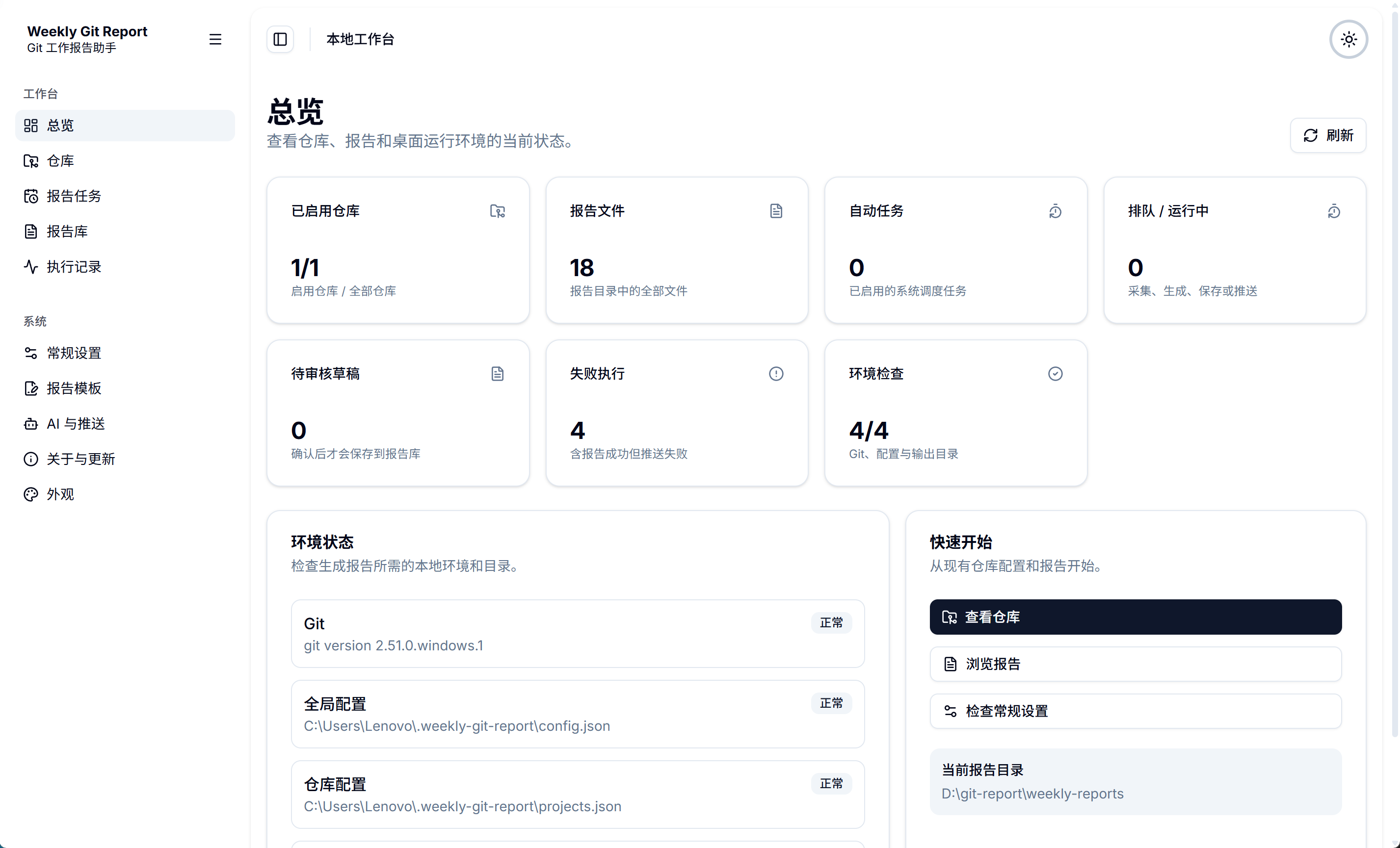
Task: Click the 4 value on 失败执行 card
Action: tap(577, 431)
